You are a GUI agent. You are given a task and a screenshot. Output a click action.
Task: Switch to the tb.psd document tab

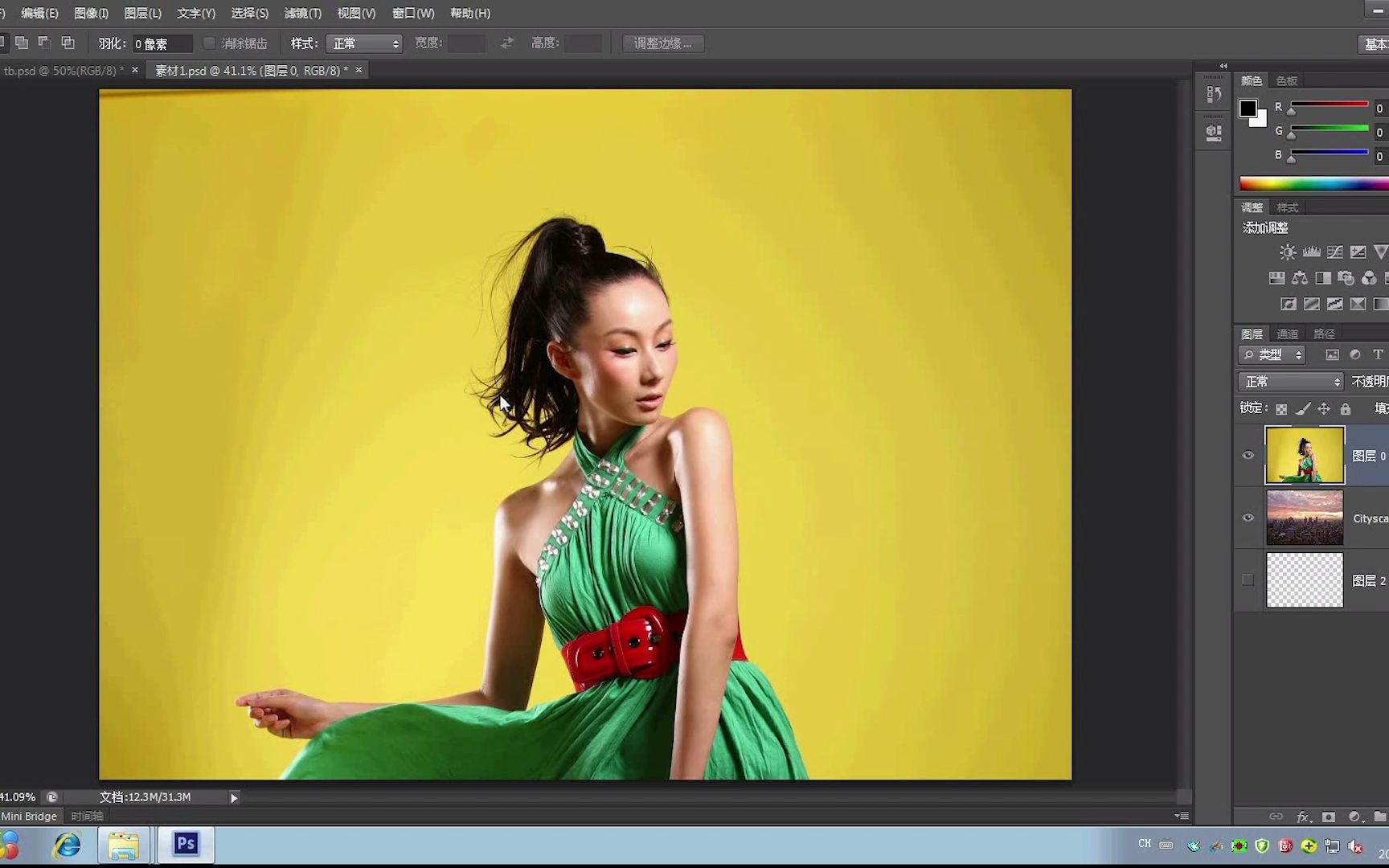64,71
